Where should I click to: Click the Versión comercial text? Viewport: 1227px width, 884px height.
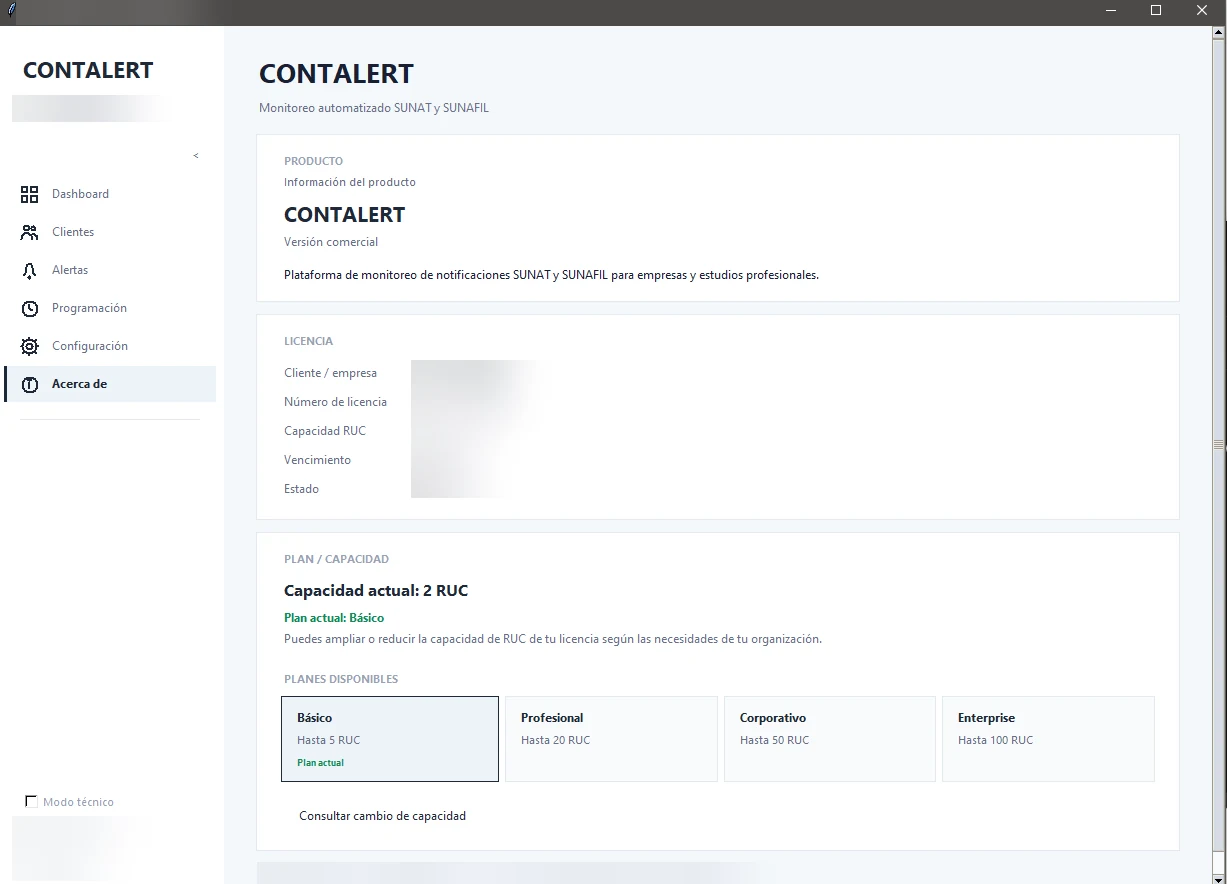coord(331,242)
